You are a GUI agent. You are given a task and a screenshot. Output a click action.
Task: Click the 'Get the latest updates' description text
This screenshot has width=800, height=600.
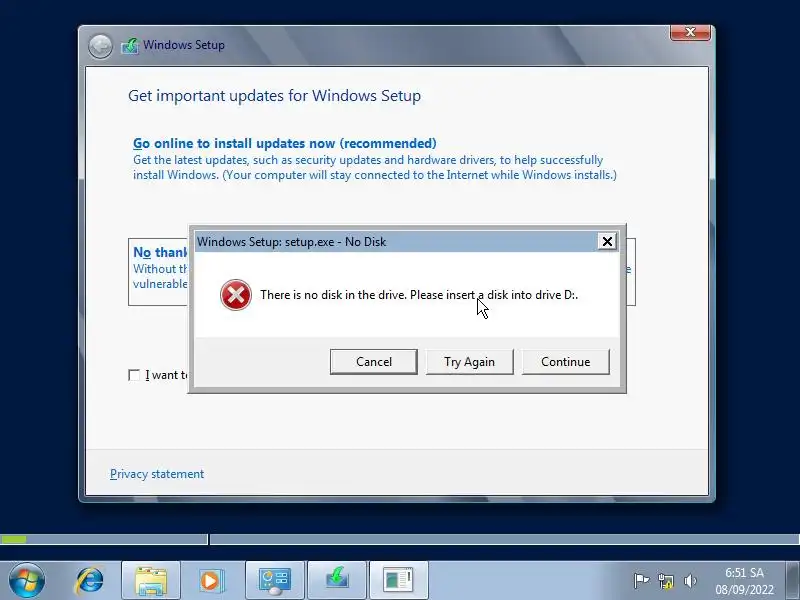tap(375, 167)
